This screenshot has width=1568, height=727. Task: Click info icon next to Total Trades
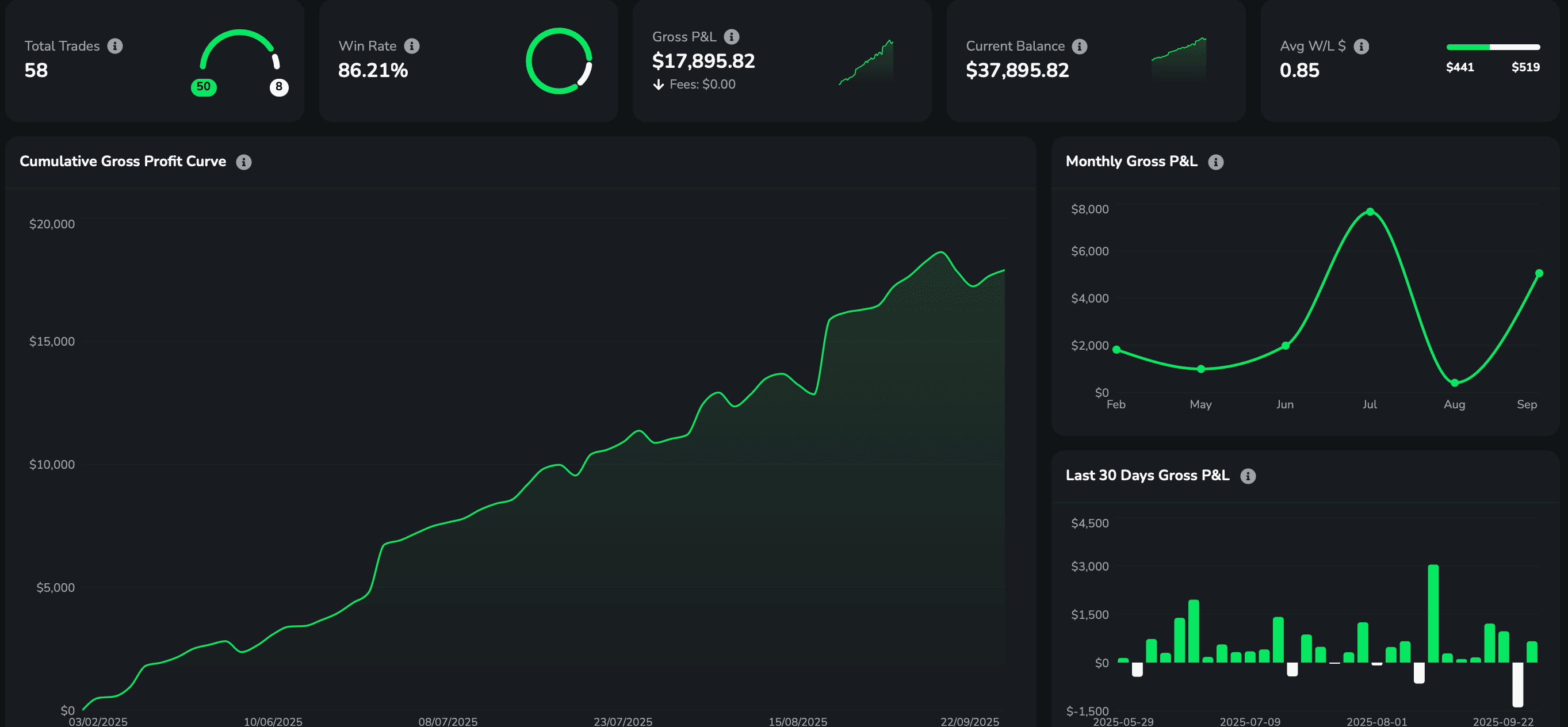(x=115, y=46)
